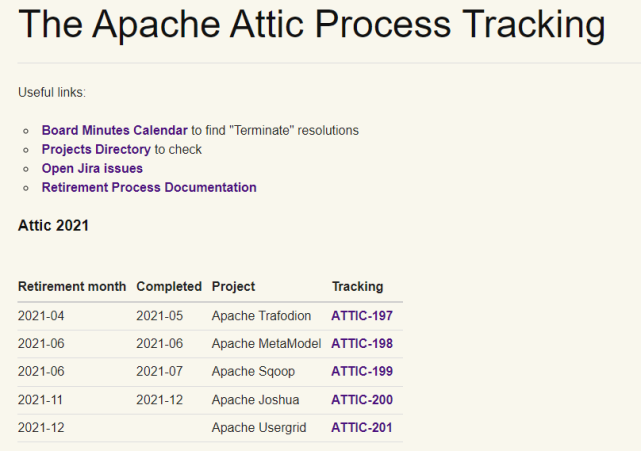Click the Completed column header

(x=169, y=287)
